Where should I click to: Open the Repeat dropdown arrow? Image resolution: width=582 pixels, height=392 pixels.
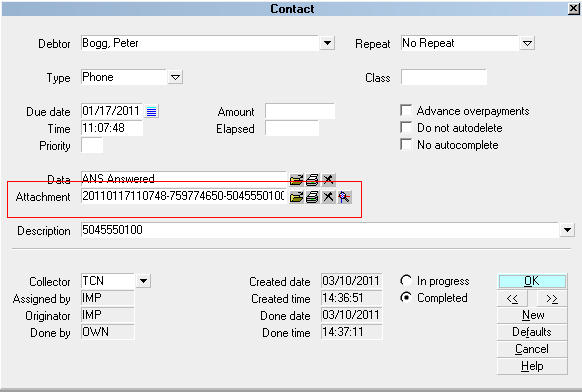(x=527, y=43)
